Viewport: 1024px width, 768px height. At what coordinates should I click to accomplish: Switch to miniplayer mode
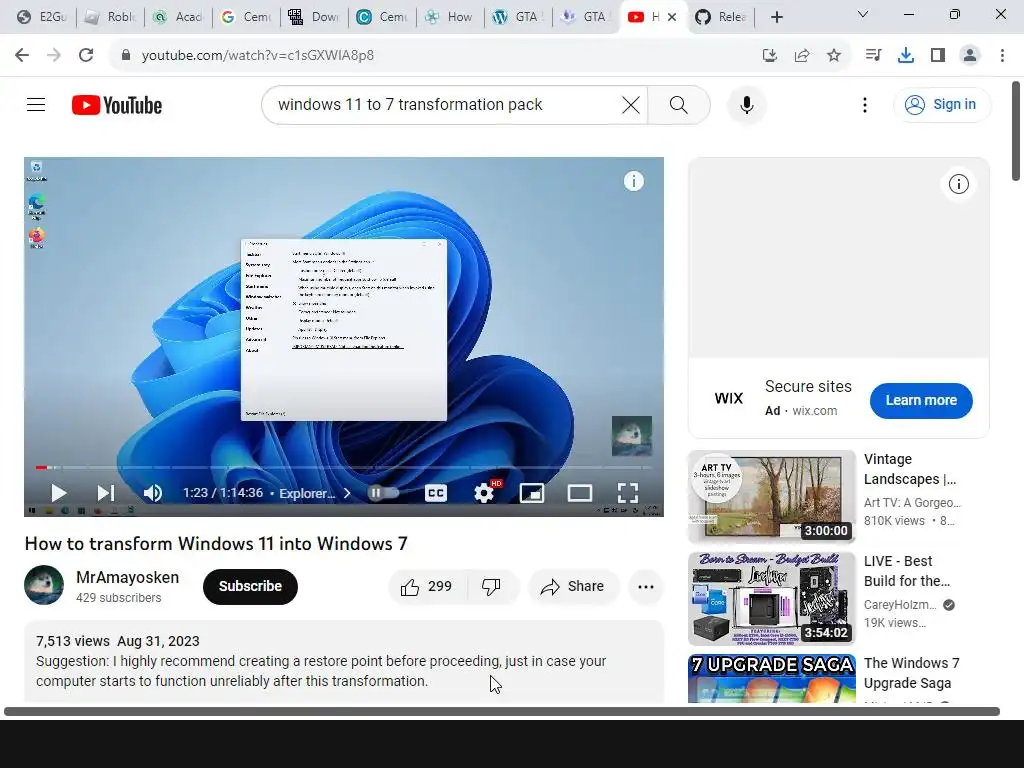click(x=532, y=493)
